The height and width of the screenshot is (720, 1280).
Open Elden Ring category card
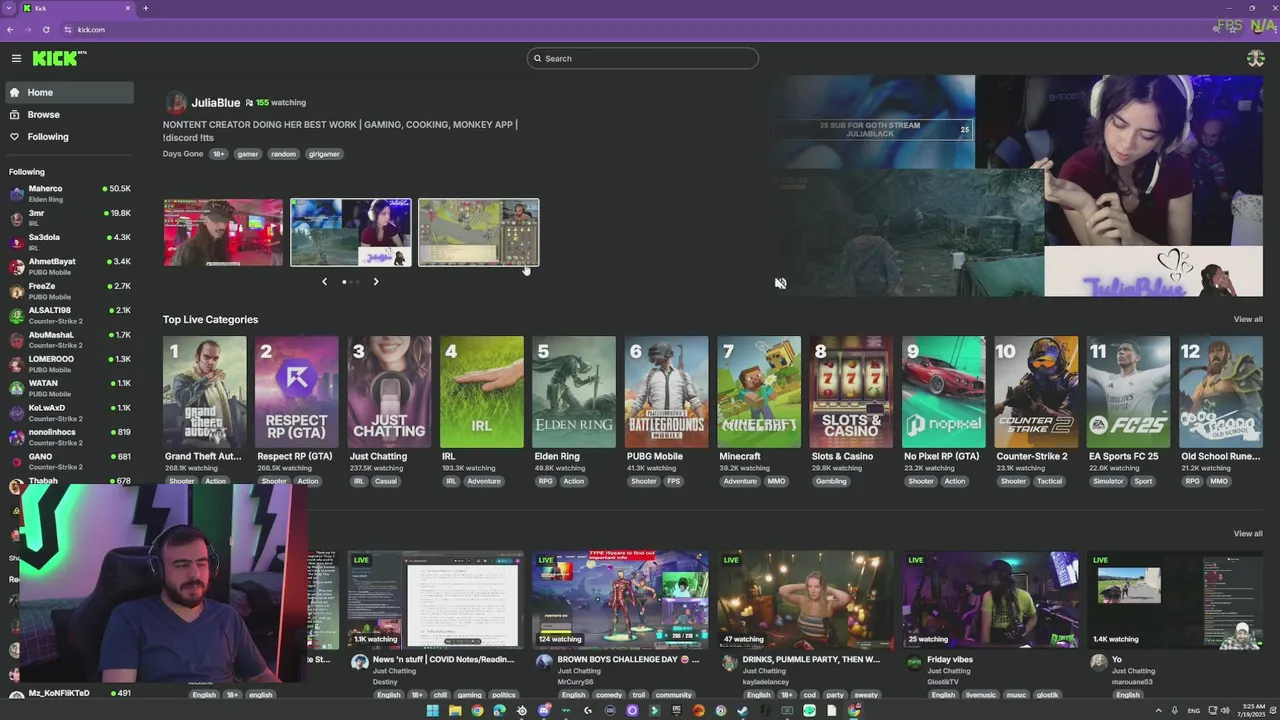[574, 392]
